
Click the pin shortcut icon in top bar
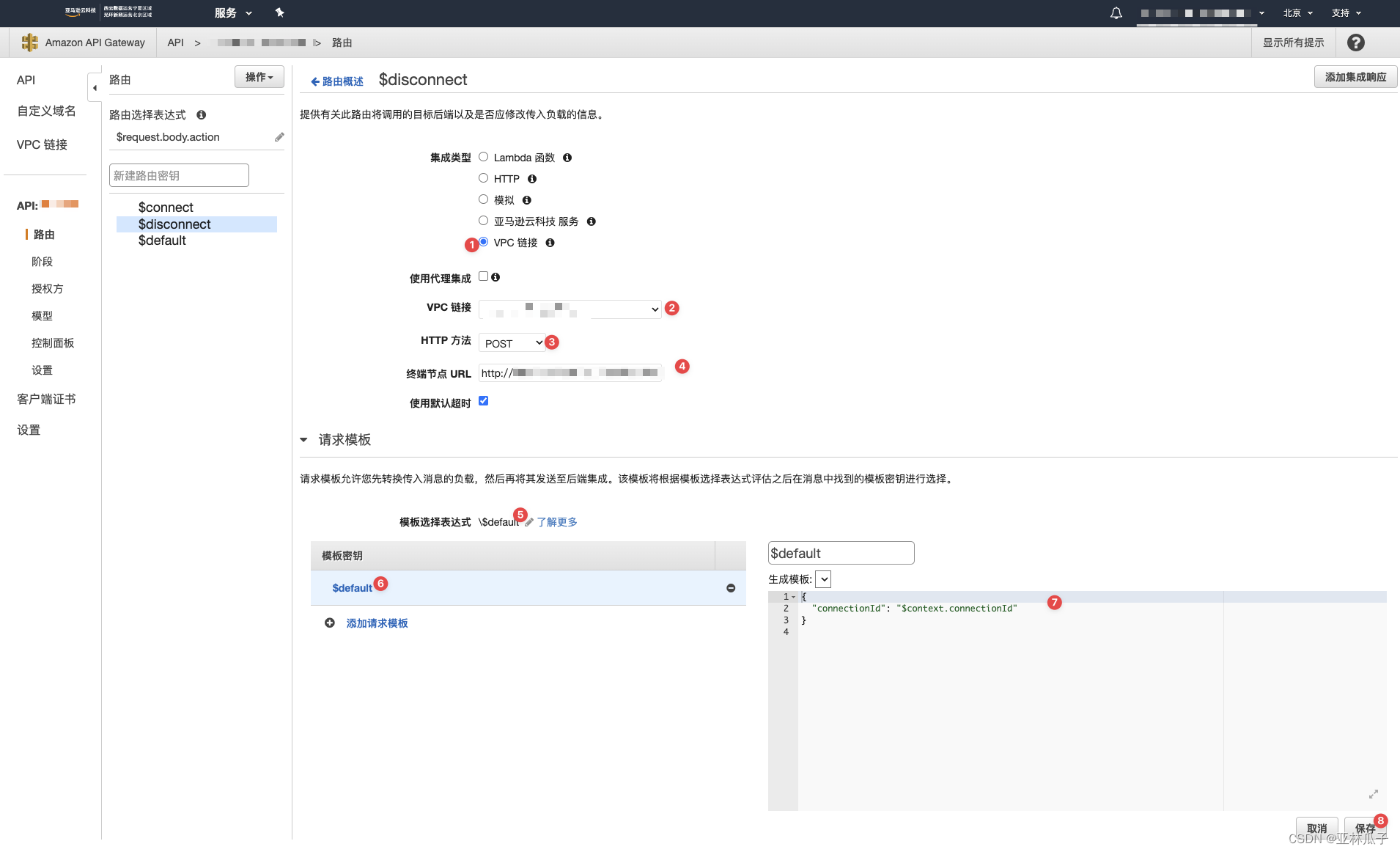tap(279, 12)
